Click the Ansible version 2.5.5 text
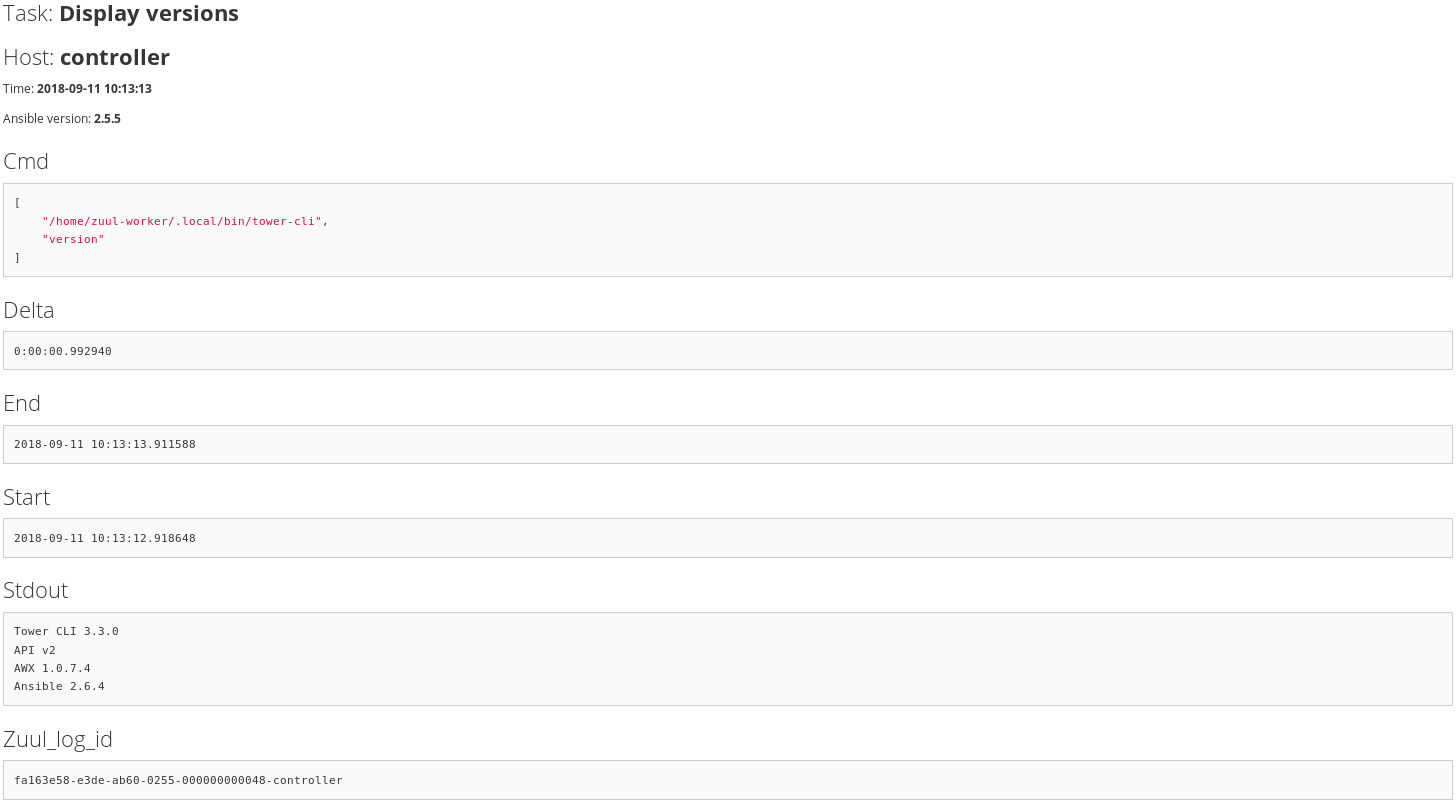This screenshot has height=807, width=1456. pyautogui.click(x=107, y=119)
